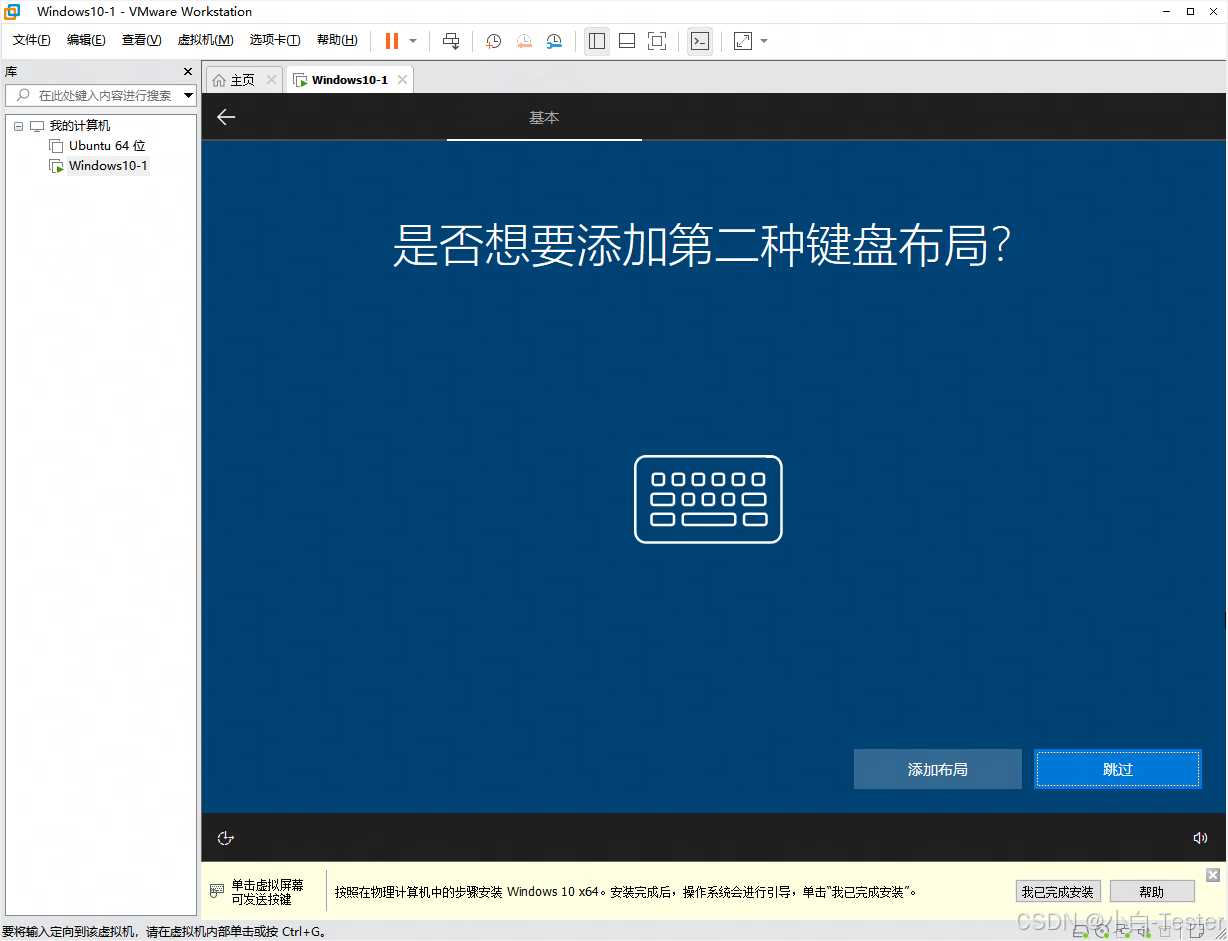Screen dimensions: 1228x941
Task: Select 我的计算机 in the library tree
Action: (x=80, y=126)
